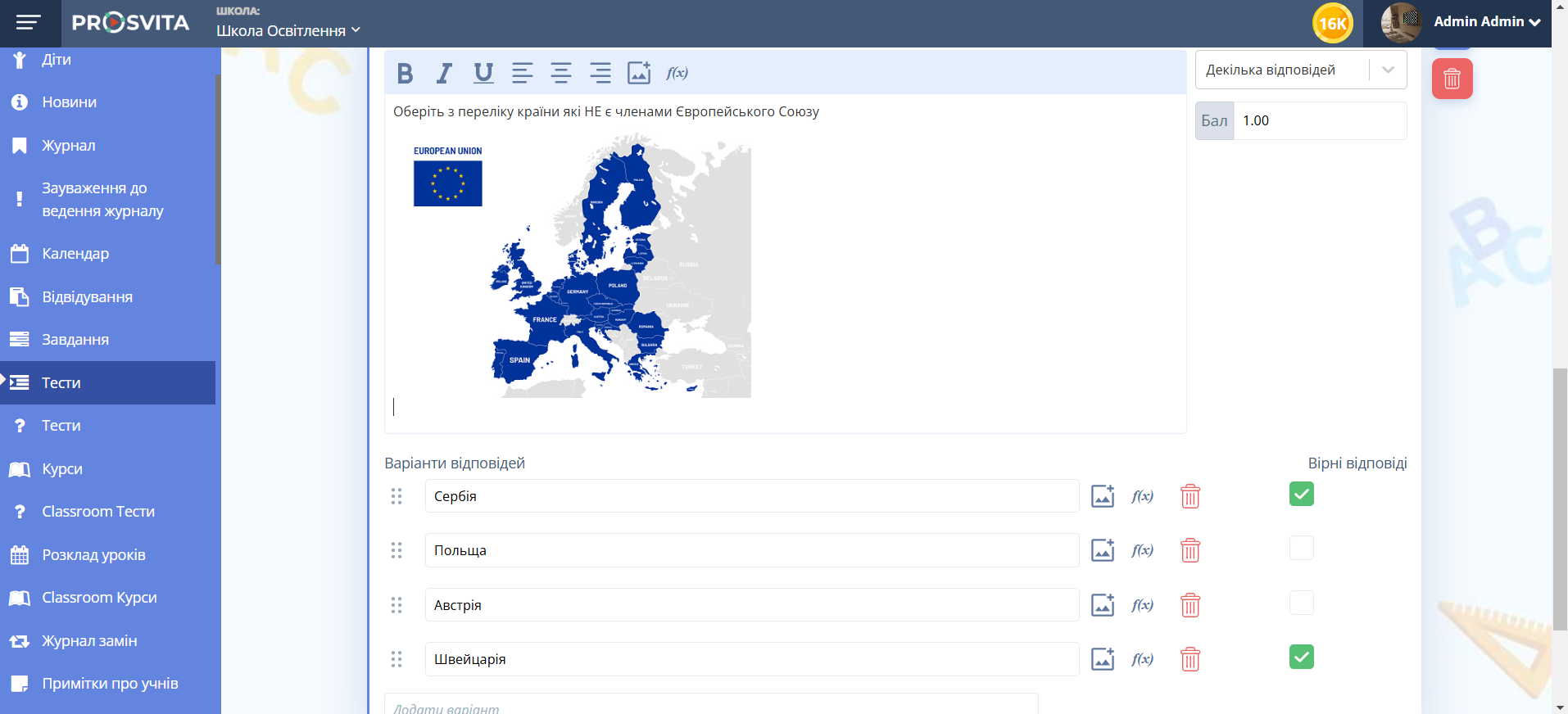Click the PROSVITA logo link
1568x714 pixels.
(x=131, y=23)
